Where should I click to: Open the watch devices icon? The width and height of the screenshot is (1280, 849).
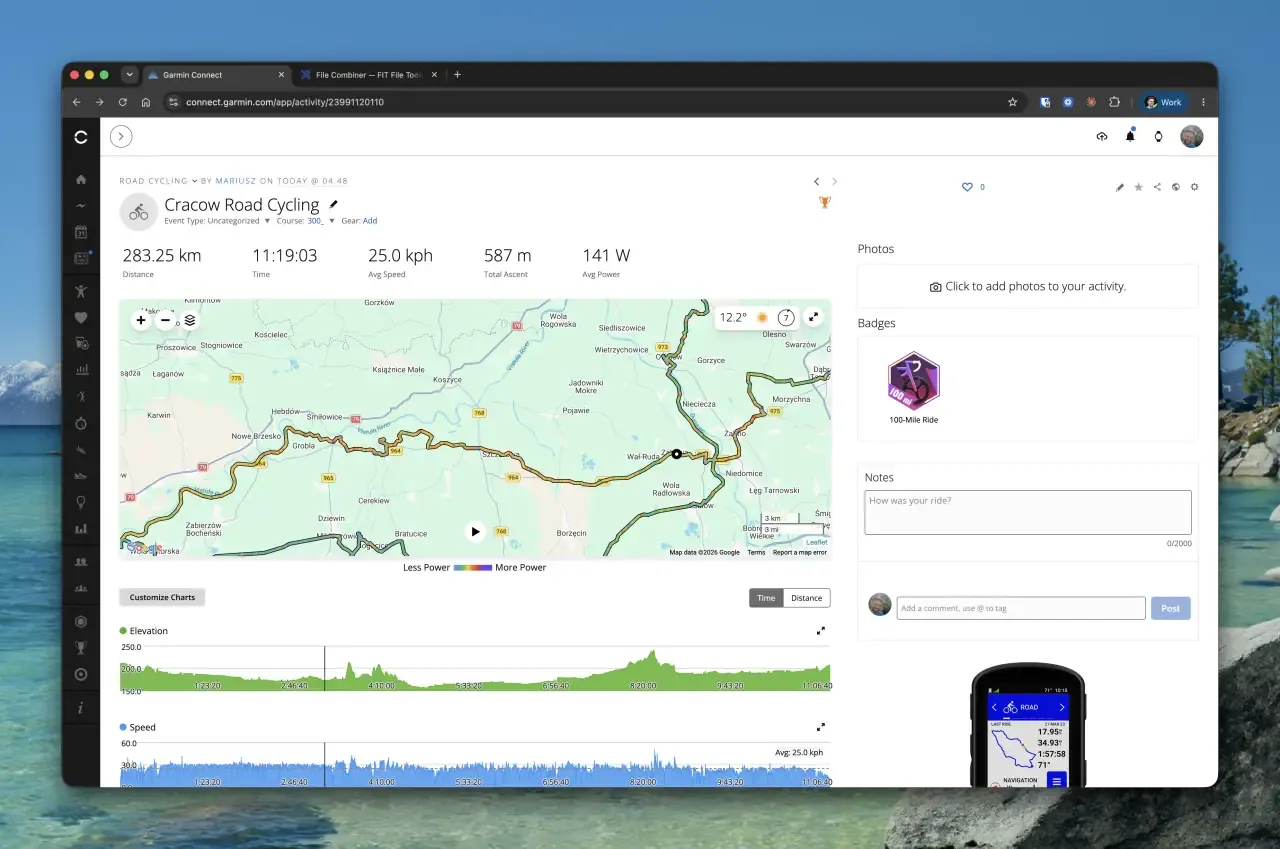coord(1158,137)
